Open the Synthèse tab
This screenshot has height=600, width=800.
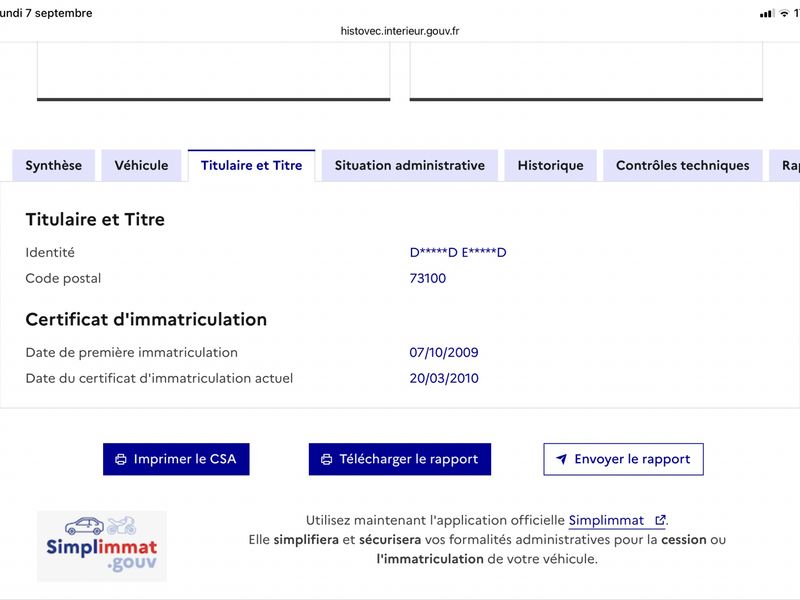(x=54, y=165)
